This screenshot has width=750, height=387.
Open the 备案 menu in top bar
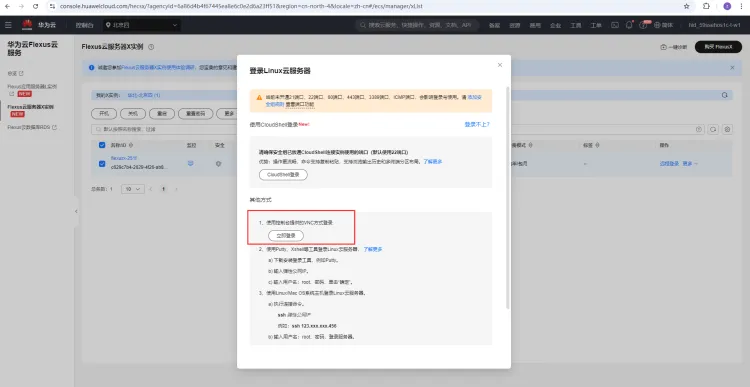(x=494, y=25)
